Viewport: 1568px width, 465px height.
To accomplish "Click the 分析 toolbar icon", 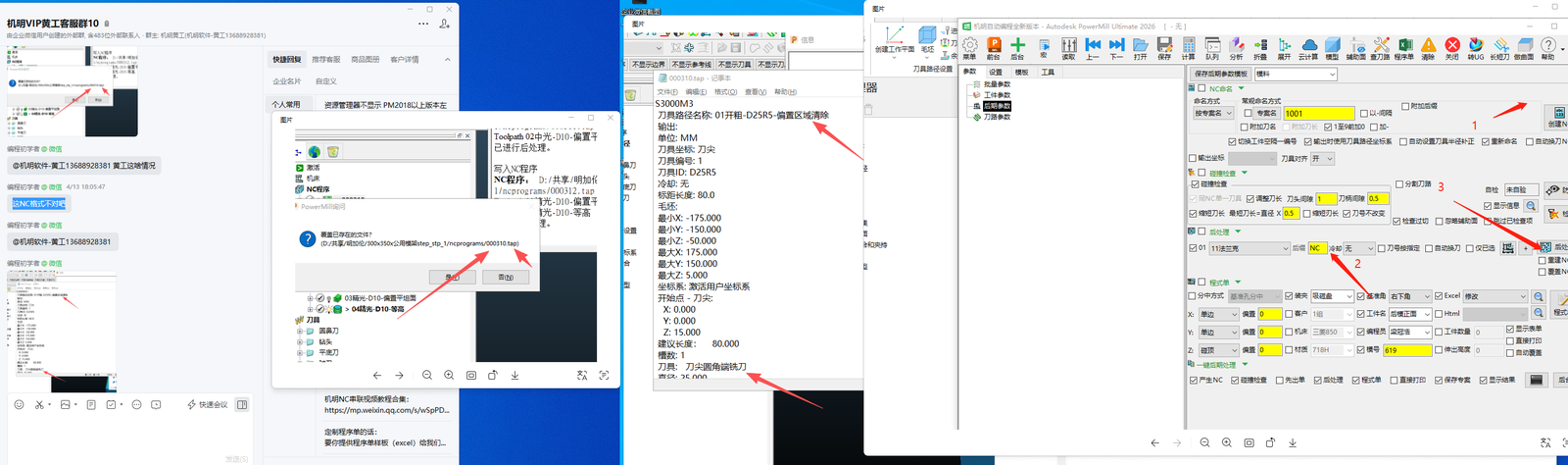I will pos(1237,48).
